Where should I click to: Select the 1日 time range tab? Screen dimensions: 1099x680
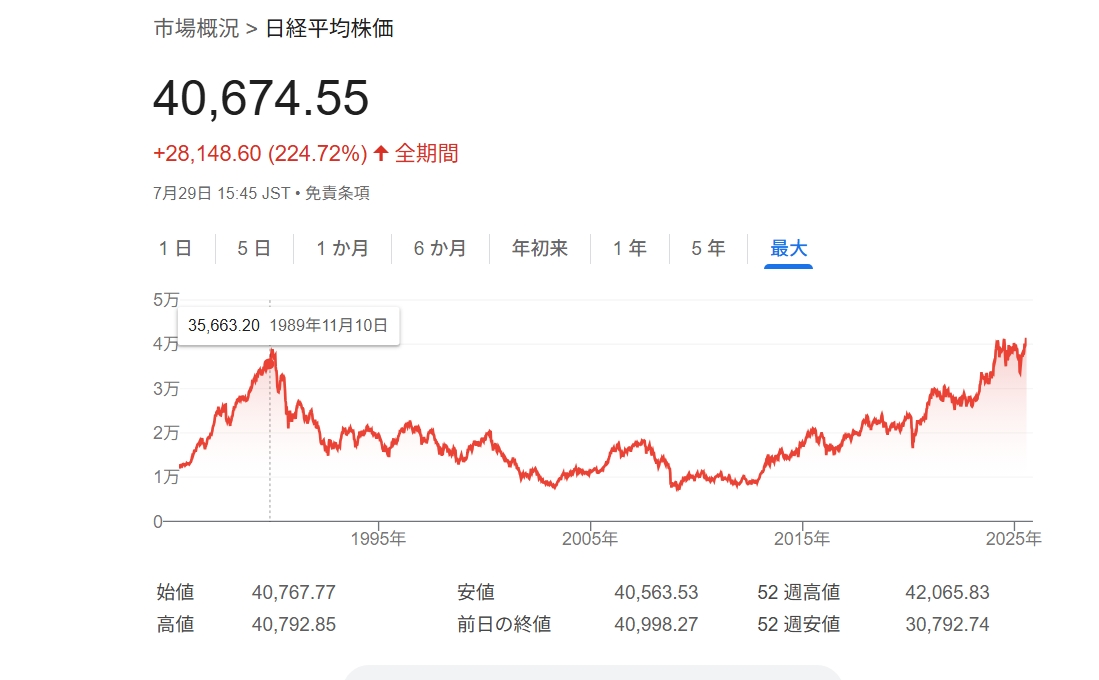pyautogui.click(x=175, y=248)
